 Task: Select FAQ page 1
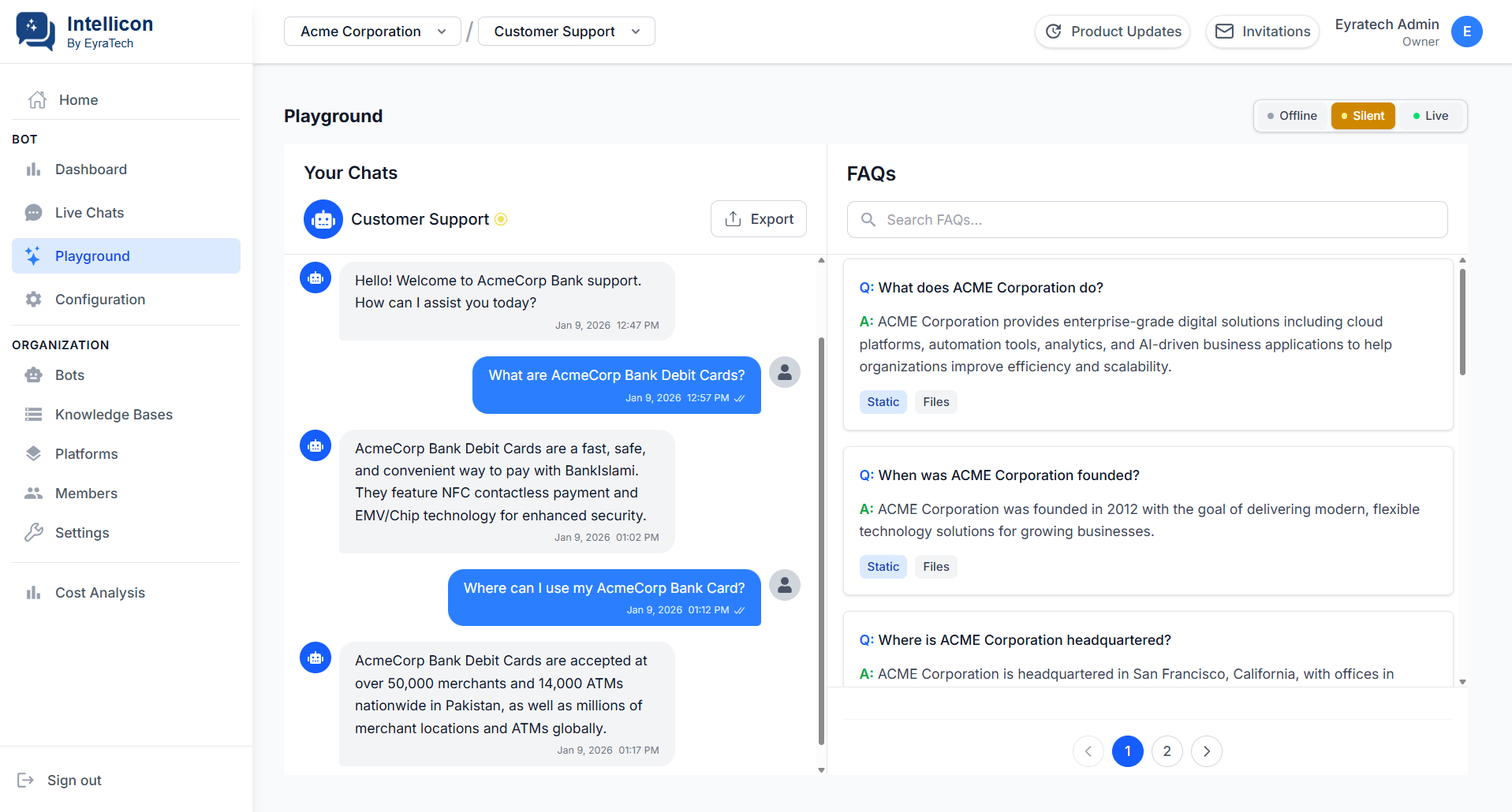coord(1128,751)
